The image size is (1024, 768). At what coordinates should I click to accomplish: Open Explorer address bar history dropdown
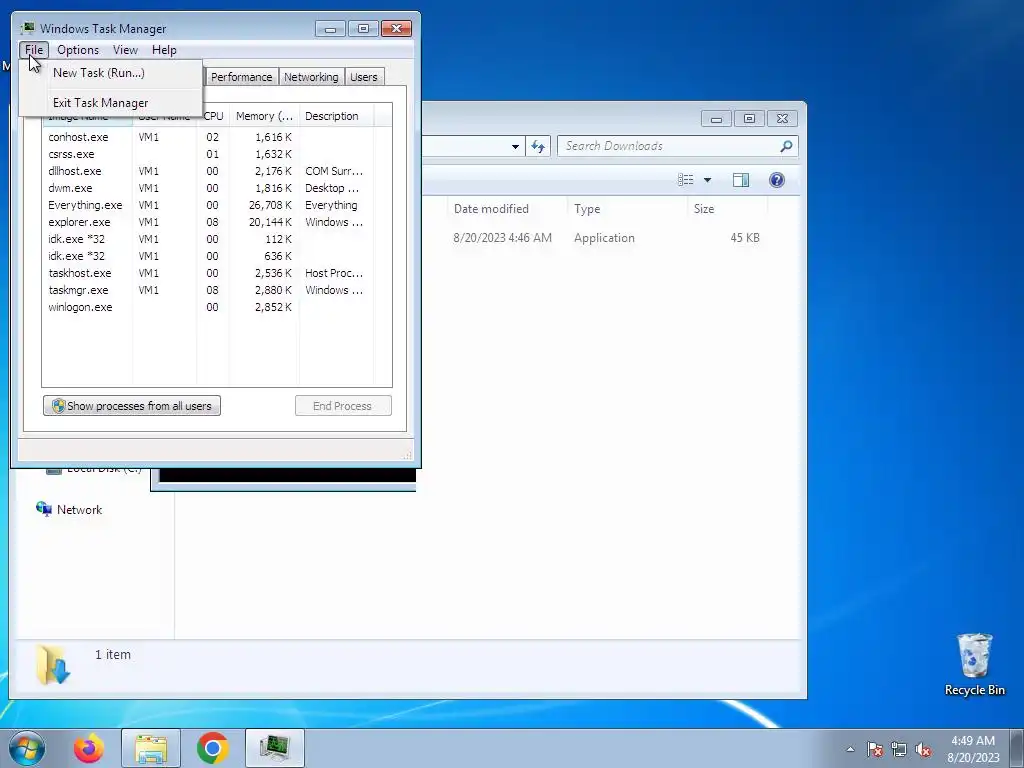[x=515, y=146]
